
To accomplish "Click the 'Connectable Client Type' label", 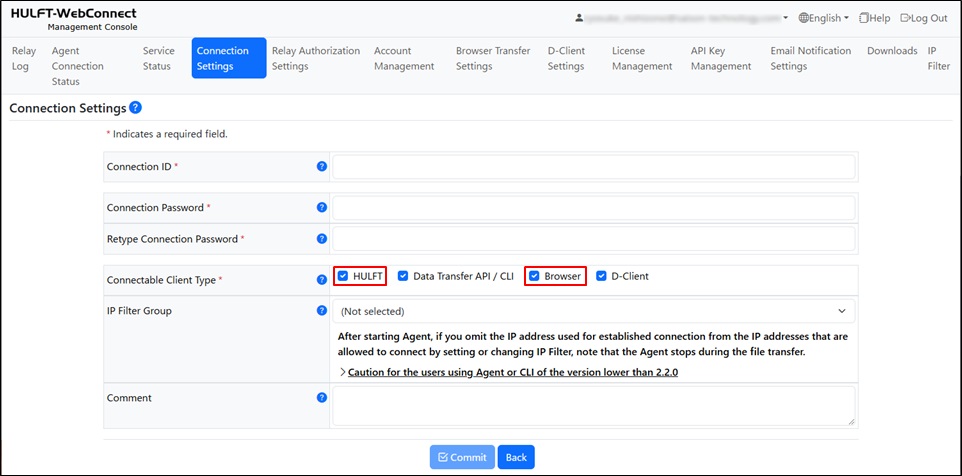I will (162, 280).
